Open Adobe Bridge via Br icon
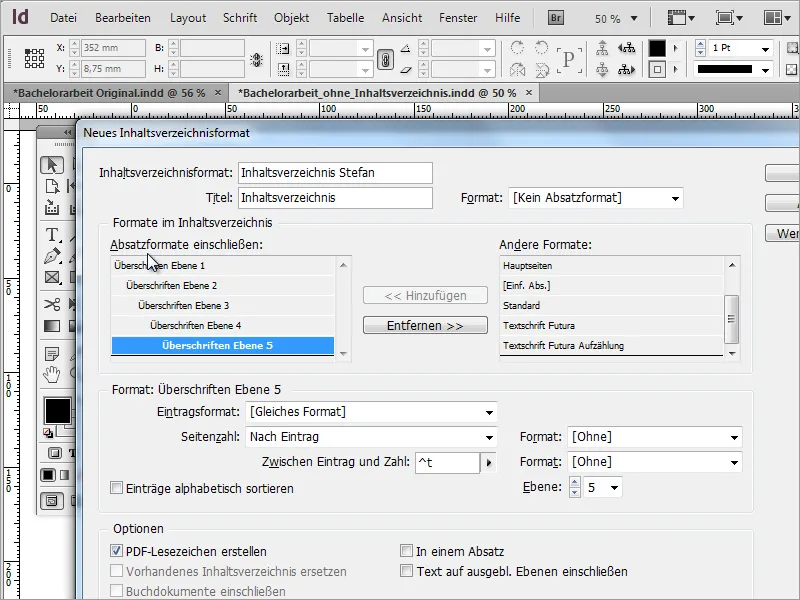The width and height of the screenshot is (800, 600). [x=556, y=18]
